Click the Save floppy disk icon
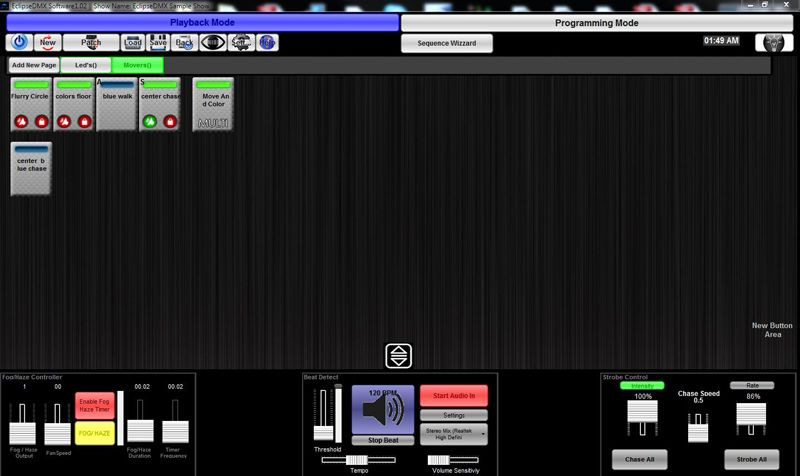Viewport: 800px width, 476px height. pyautogui.click(x=158, y=42)
